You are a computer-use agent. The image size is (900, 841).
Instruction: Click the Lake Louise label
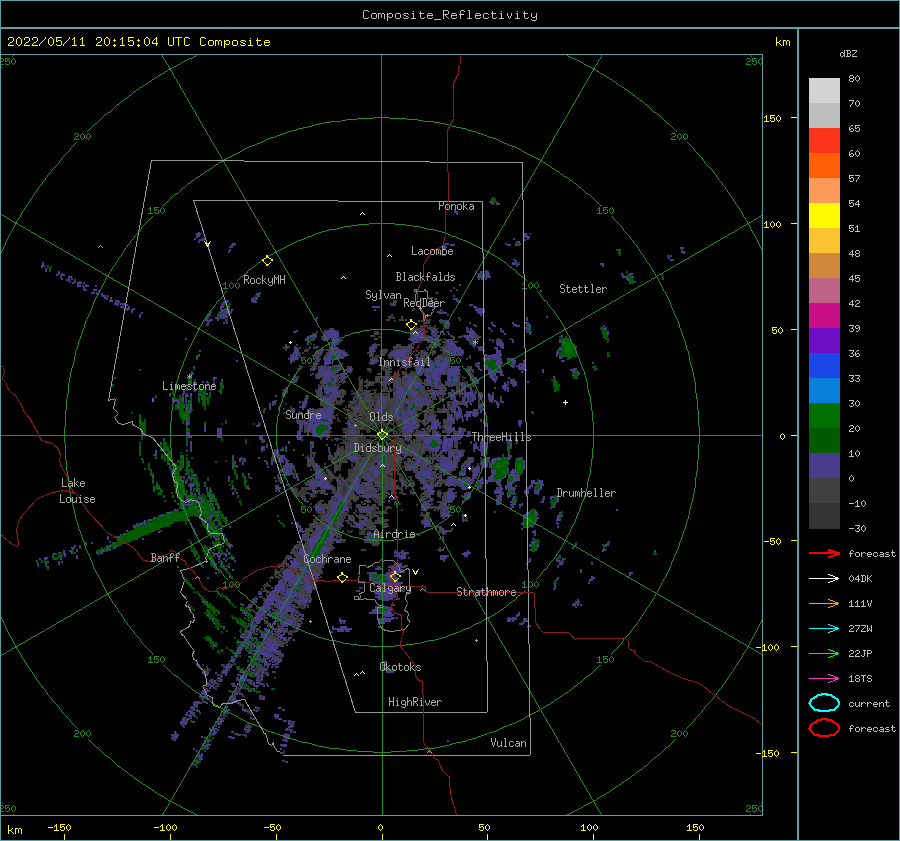(x=77, y=491)
